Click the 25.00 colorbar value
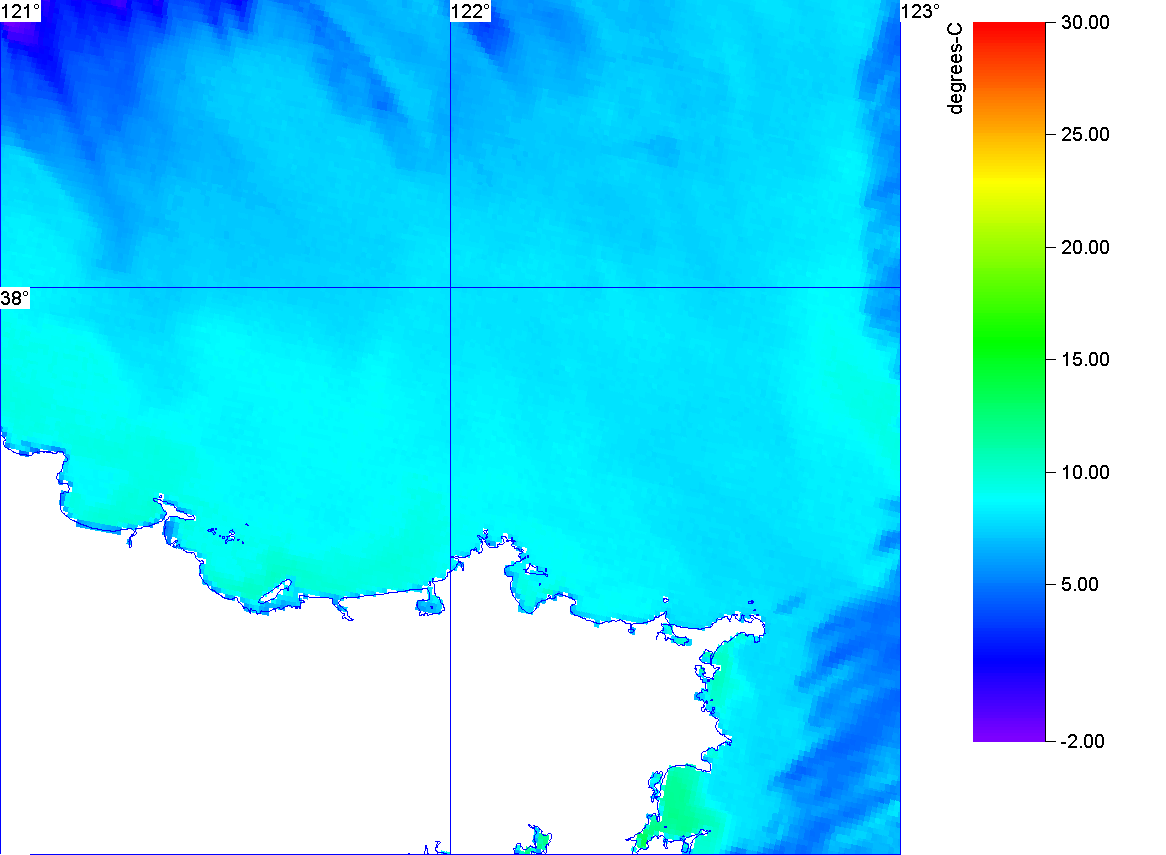The height and width of the screenshot is (855, 1166). pyautogui.click(x=1085, y=135)
